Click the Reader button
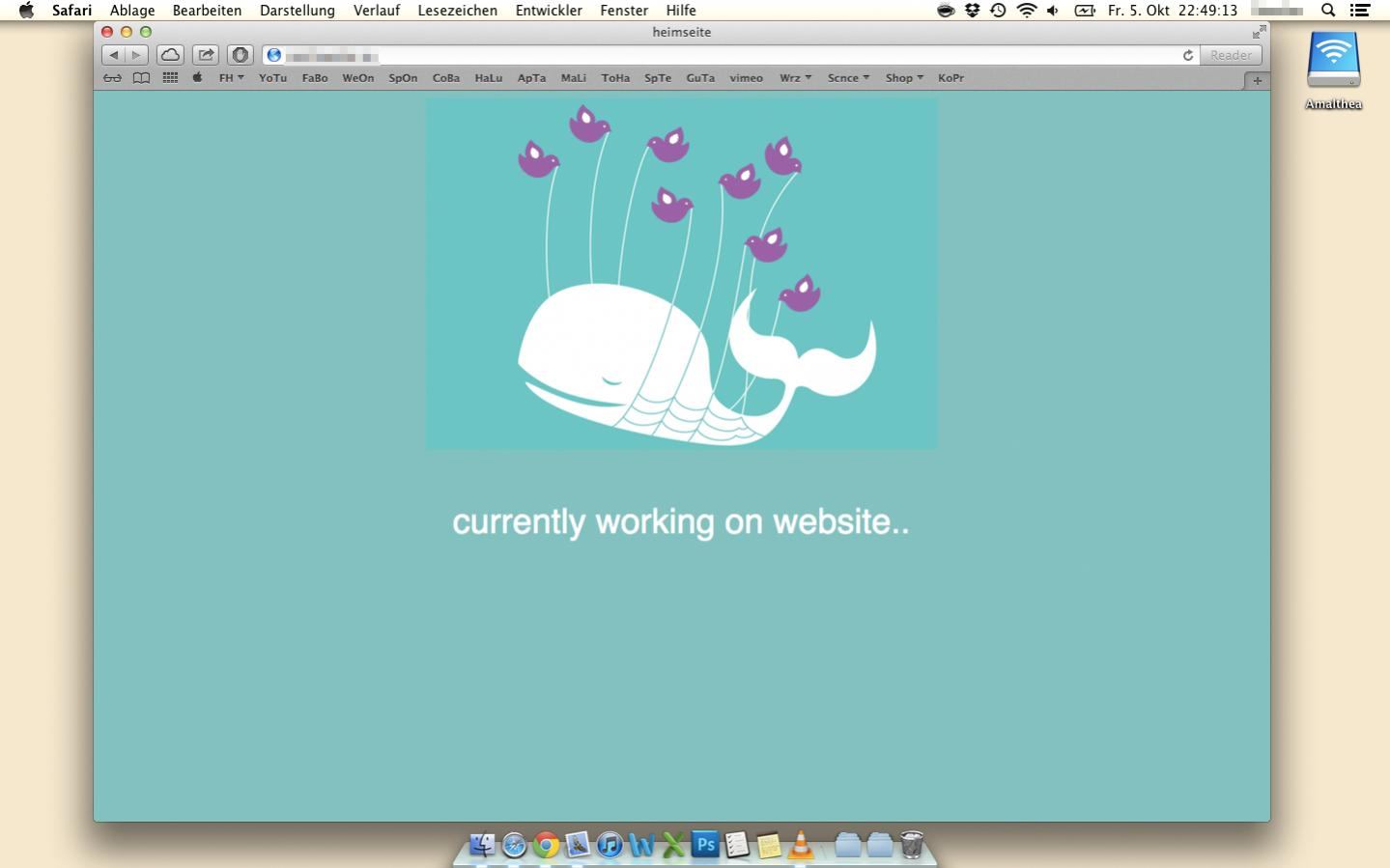 pyautogui.click(x=1232, y=55)
